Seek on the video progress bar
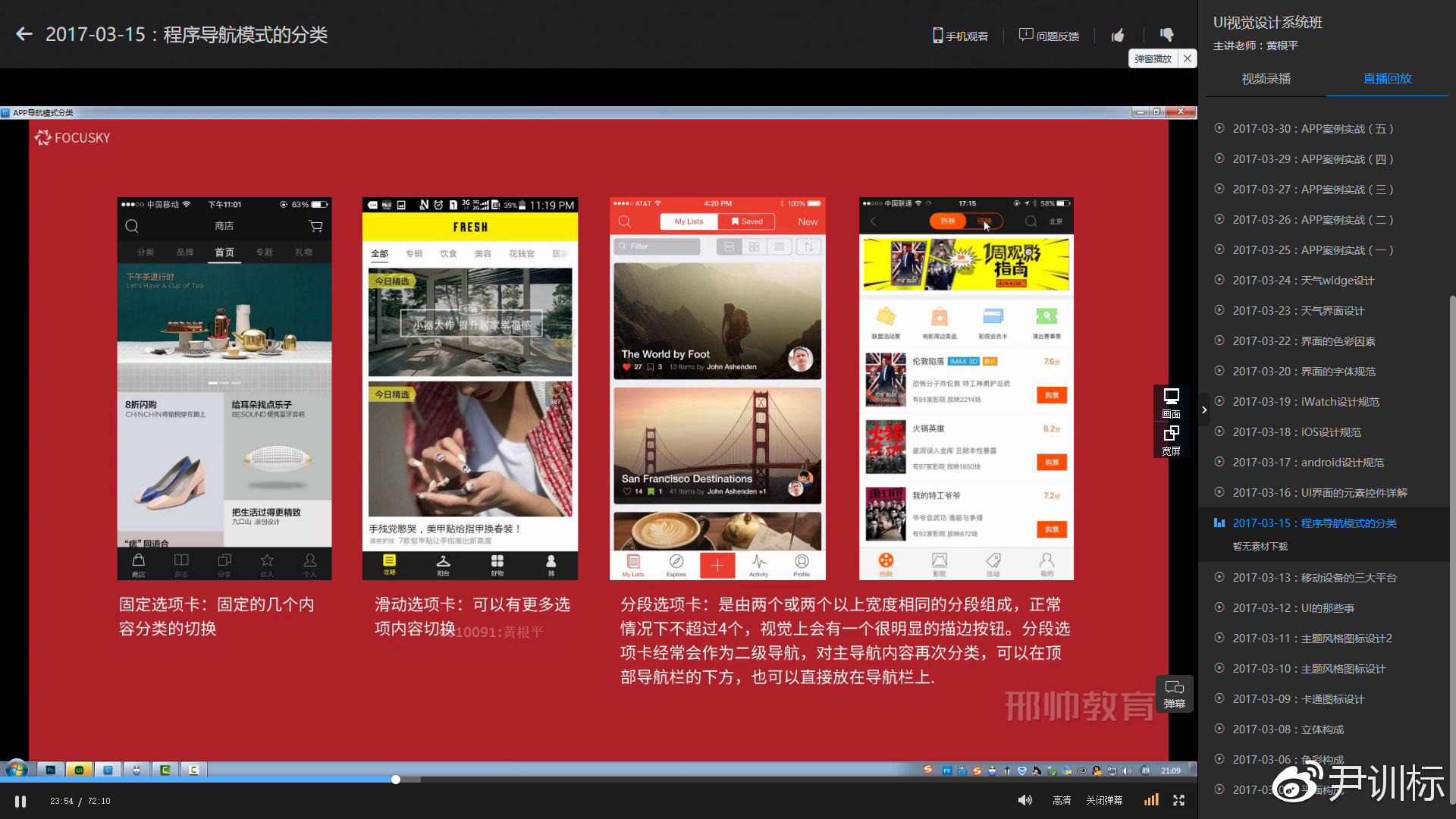Viewport: 1456px width, 819px height. 599,780
